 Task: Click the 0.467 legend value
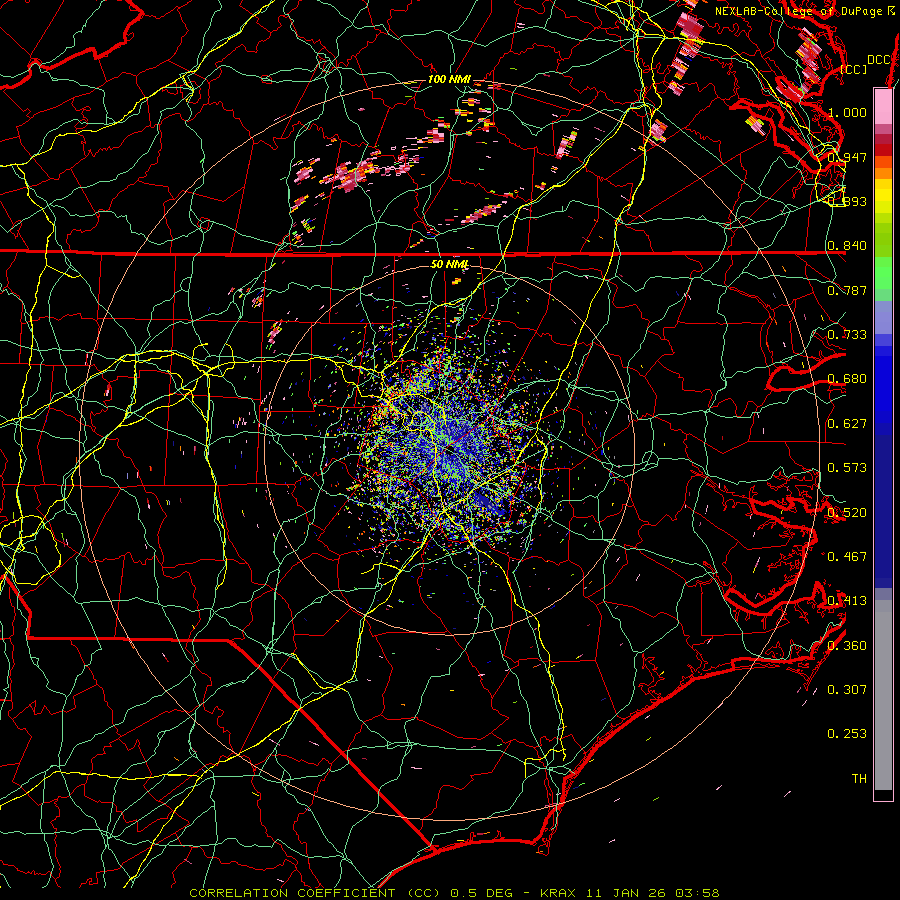[x=847, y=557]
